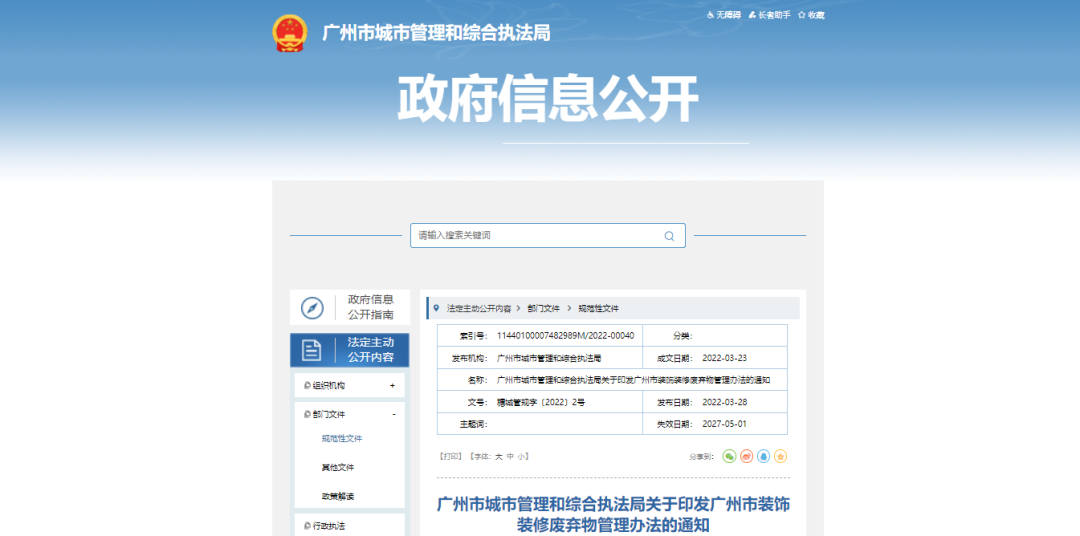This screenshot has height=536, width=1080.
Task: Select 规范性文件 in the sidebar
Action: tap(341, 438)
